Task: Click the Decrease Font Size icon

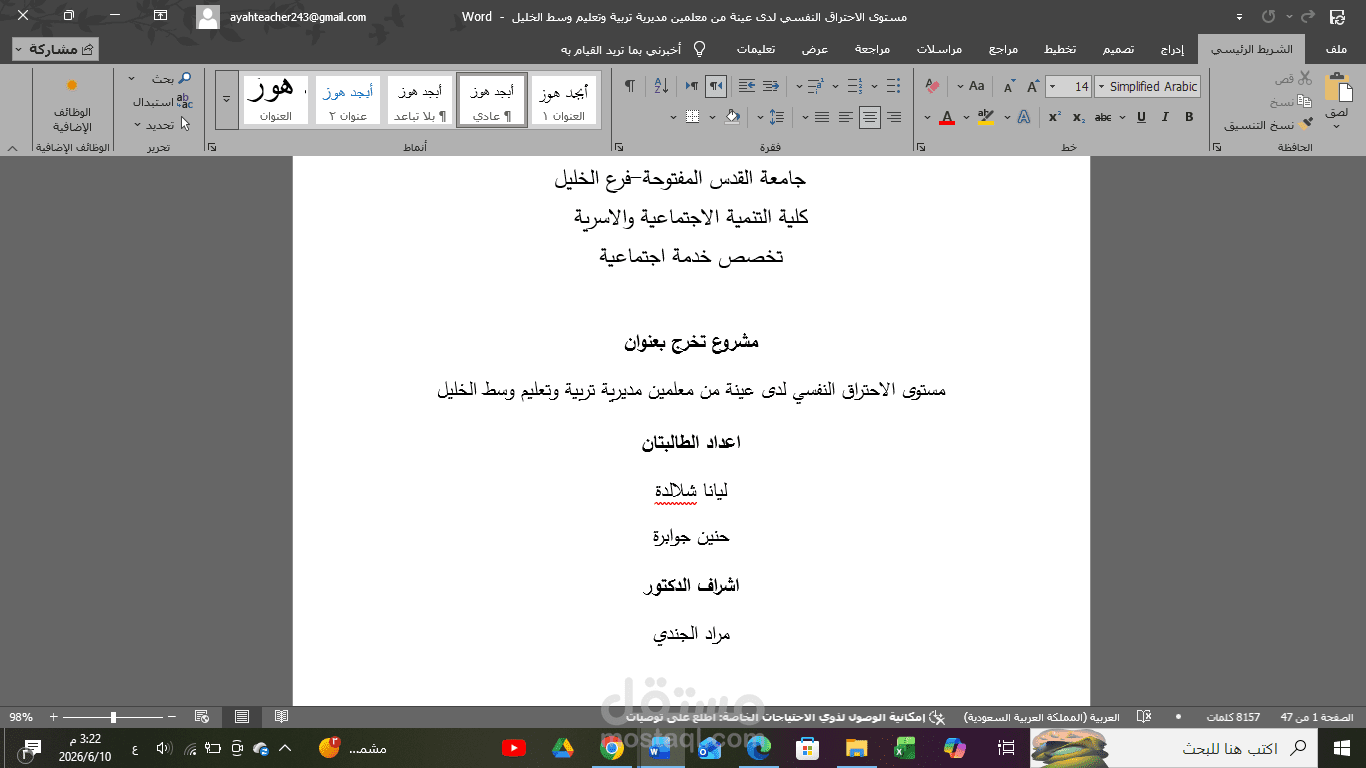Action: click(1009, 87)
